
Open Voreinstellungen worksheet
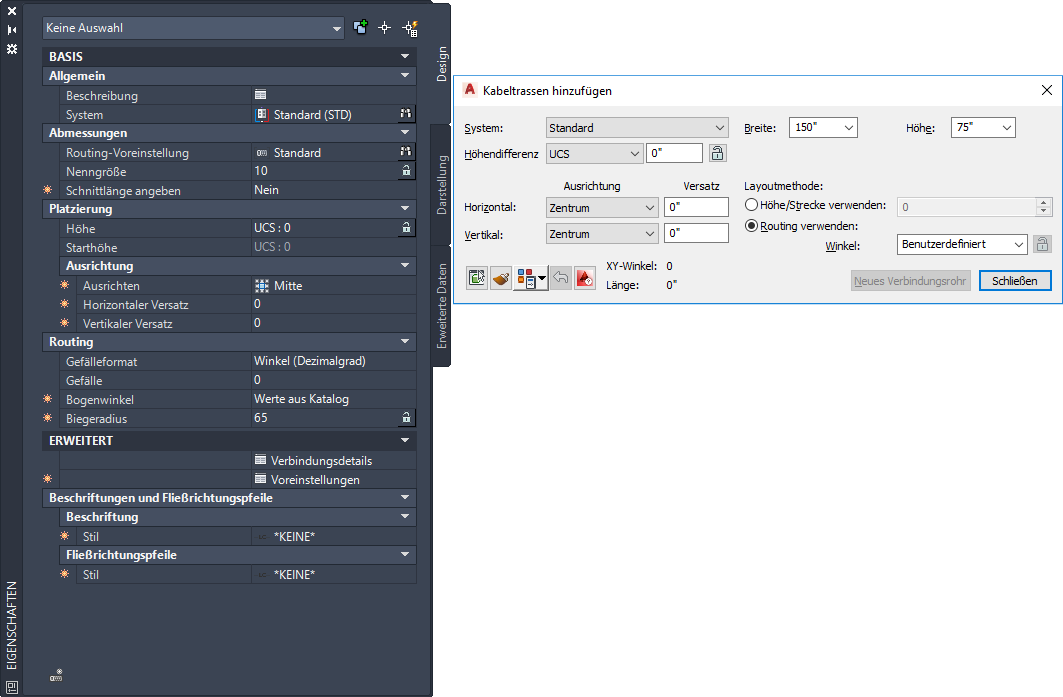click(x=307, y=479)
